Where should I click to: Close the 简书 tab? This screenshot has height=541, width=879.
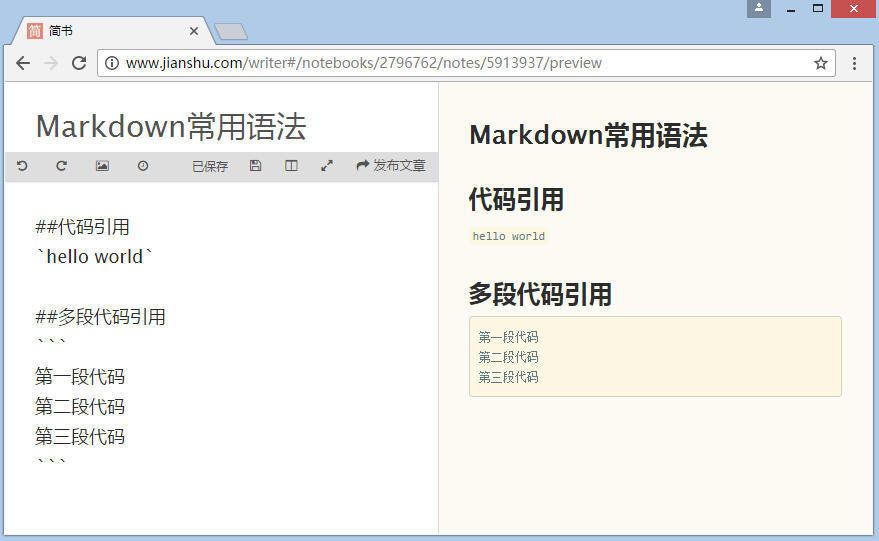pos(194,31)
